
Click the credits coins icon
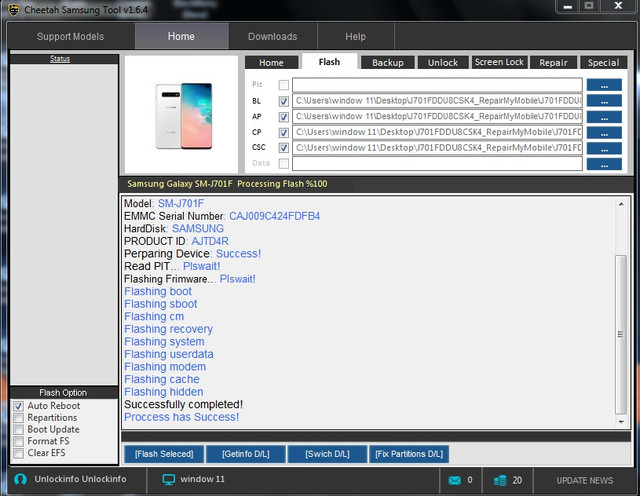click(x=500, y=480)
